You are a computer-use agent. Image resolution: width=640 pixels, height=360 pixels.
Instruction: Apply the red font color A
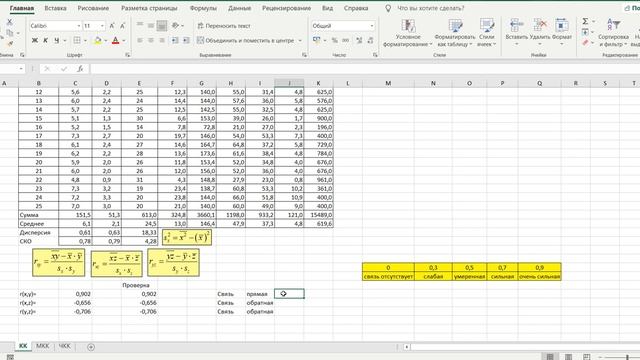point(116,40)
